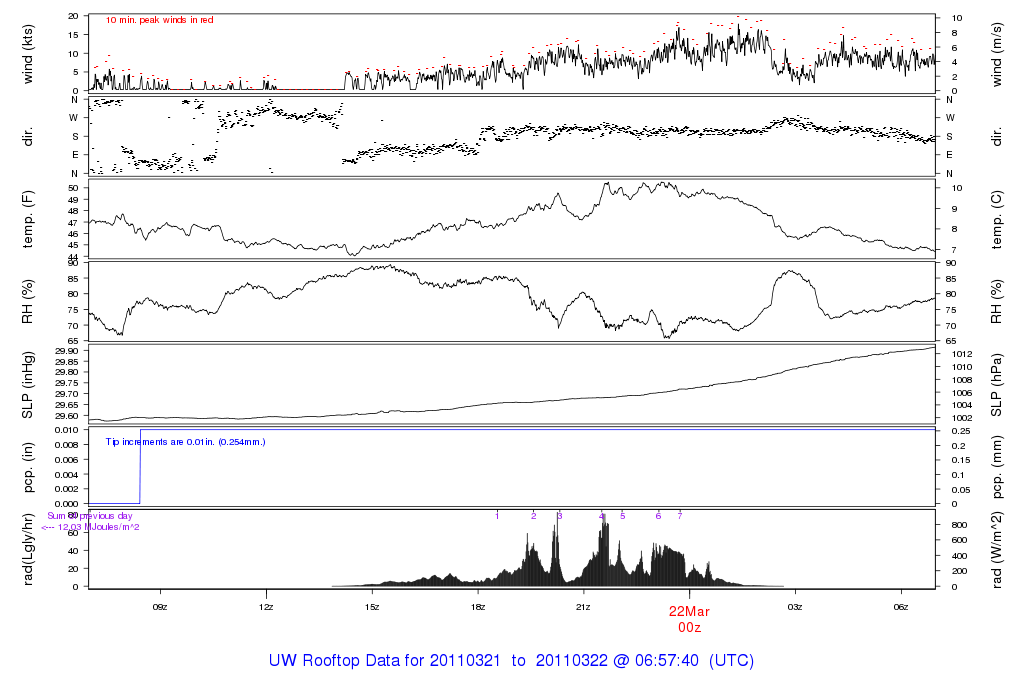1024x700 pixels.
Task: Click the 15z time tick label
Action: (372, 607)
